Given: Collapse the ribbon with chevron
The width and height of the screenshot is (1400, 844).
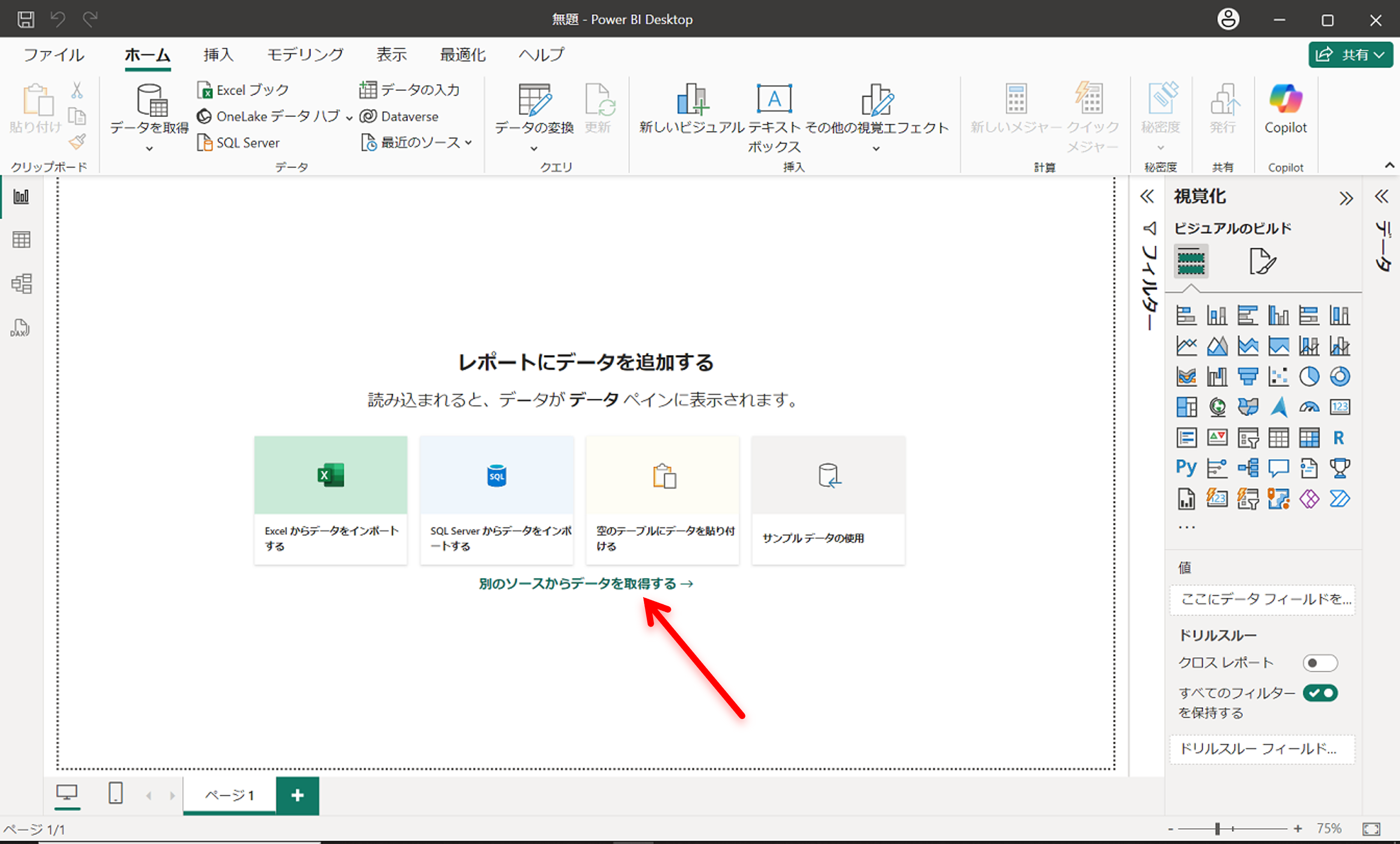Looking at the screenshot, I should pos(1389,165).
